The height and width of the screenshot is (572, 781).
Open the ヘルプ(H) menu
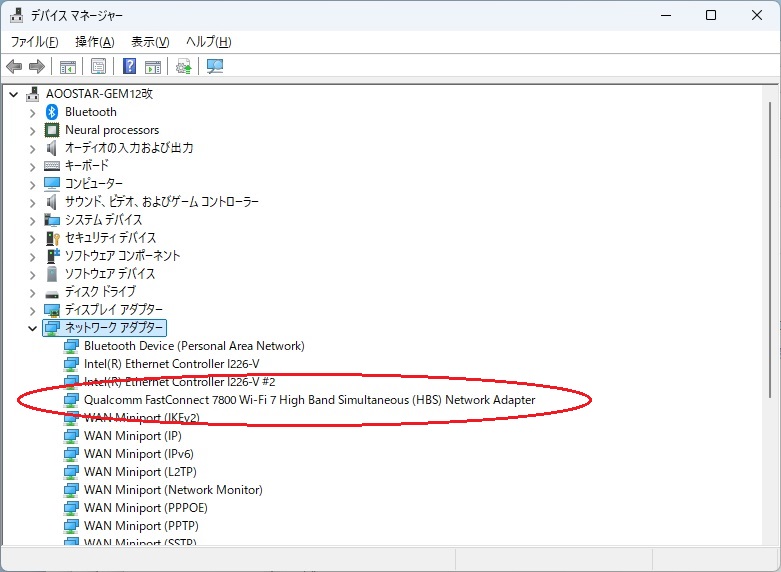(x=208, y=42)
